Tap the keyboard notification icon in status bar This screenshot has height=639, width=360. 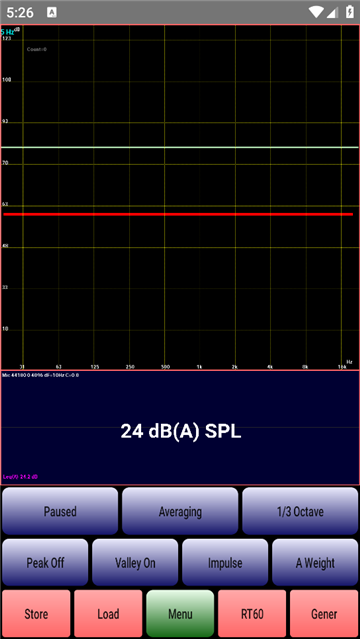tap(52, 13)
